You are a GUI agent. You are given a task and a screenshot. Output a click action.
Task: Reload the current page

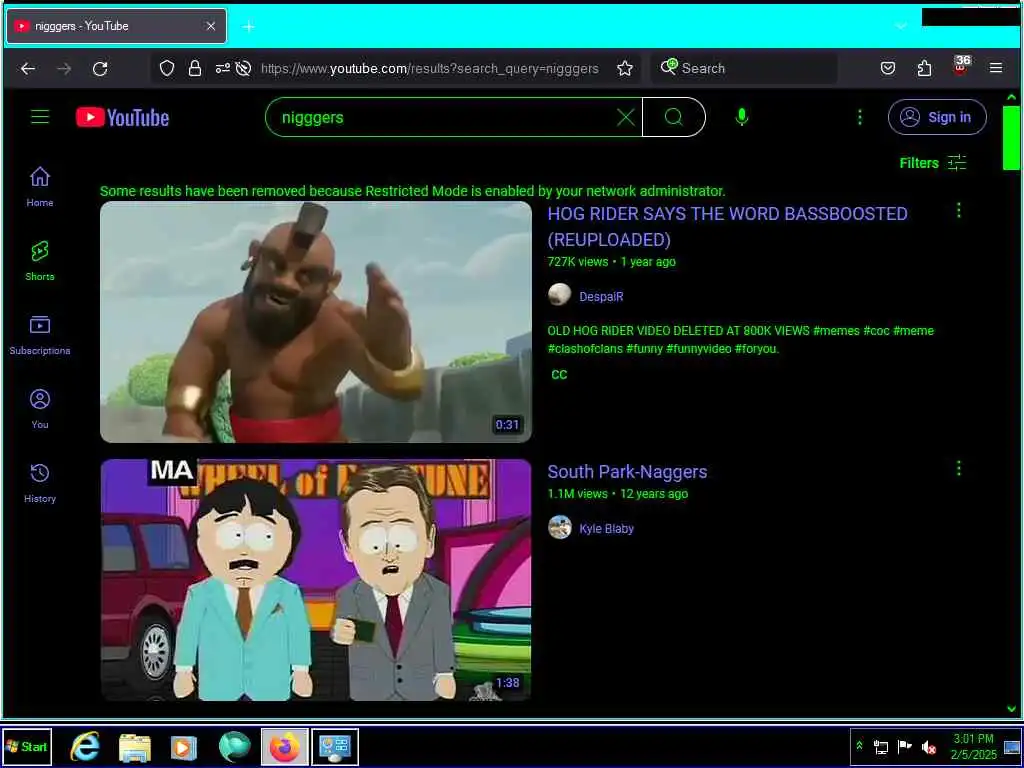point(100,69)
